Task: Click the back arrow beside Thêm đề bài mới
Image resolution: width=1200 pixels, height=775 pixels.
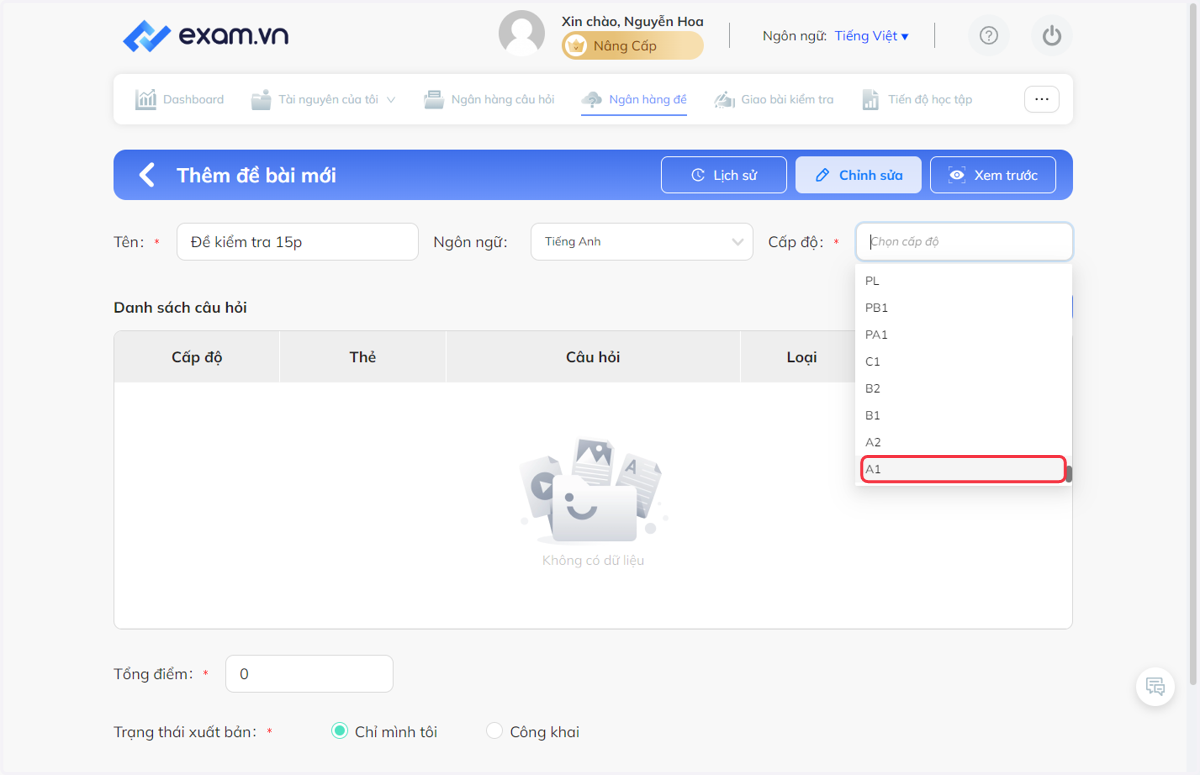Action: point(147,175)
